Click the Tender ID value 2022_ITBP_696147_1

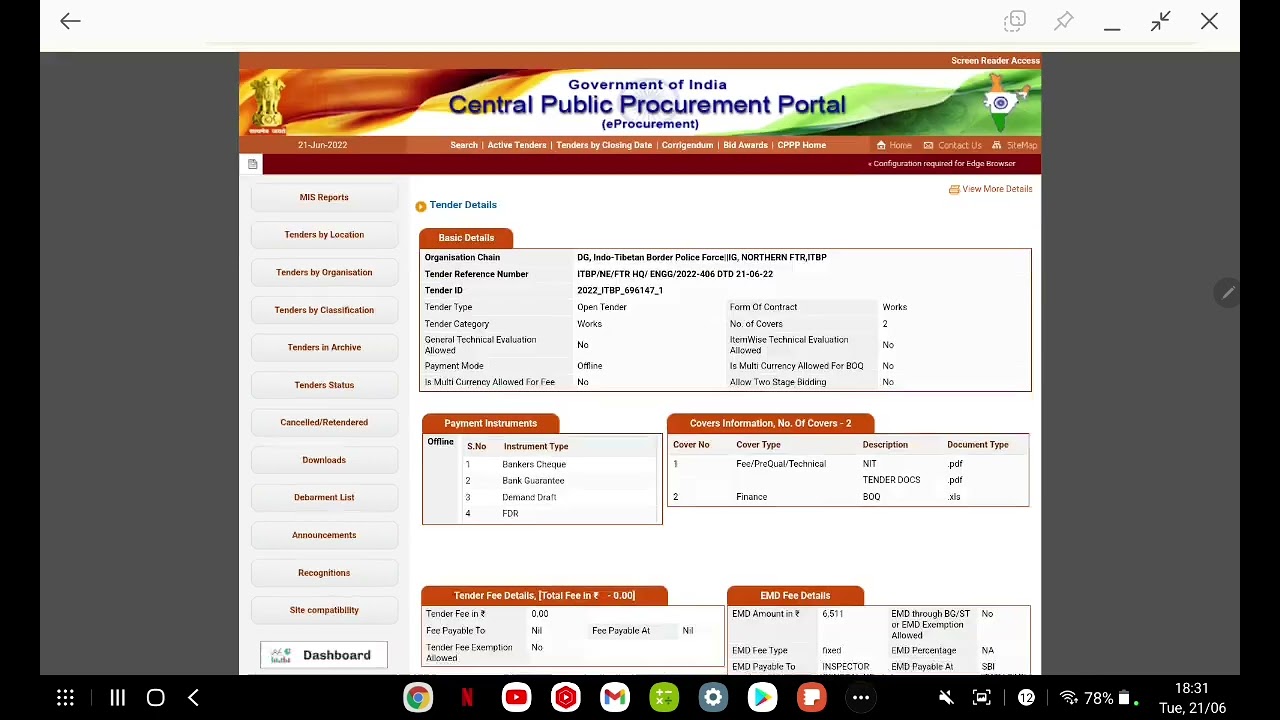(620, 291)
